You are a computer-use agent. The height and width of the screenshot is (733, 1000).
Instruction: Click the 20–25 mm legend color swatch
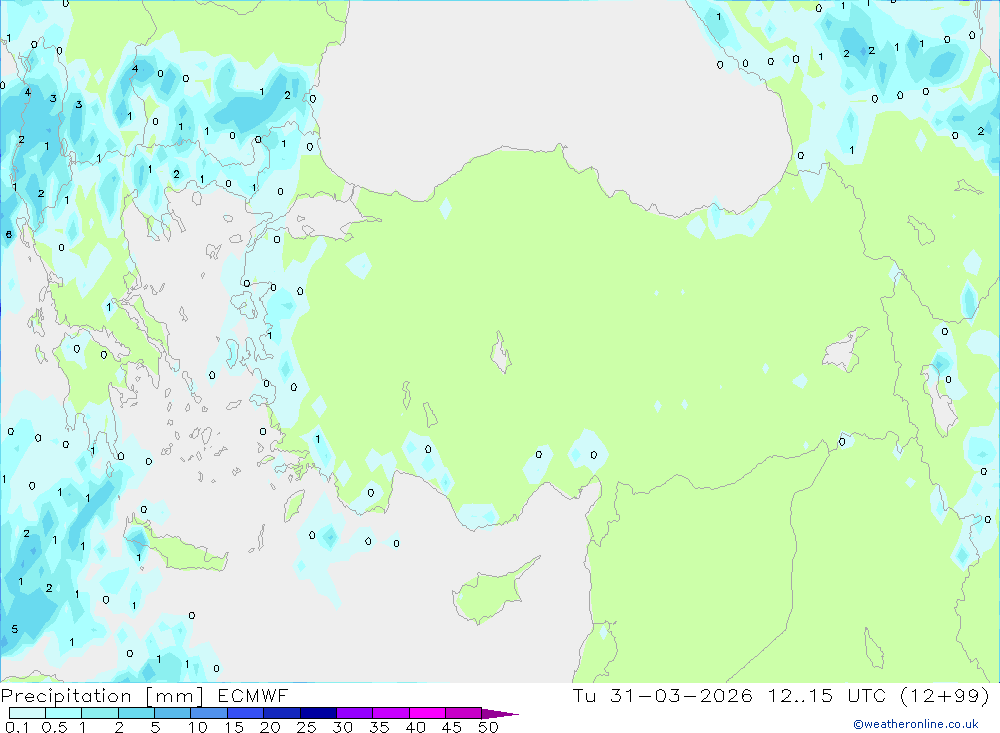pos(282,713)
